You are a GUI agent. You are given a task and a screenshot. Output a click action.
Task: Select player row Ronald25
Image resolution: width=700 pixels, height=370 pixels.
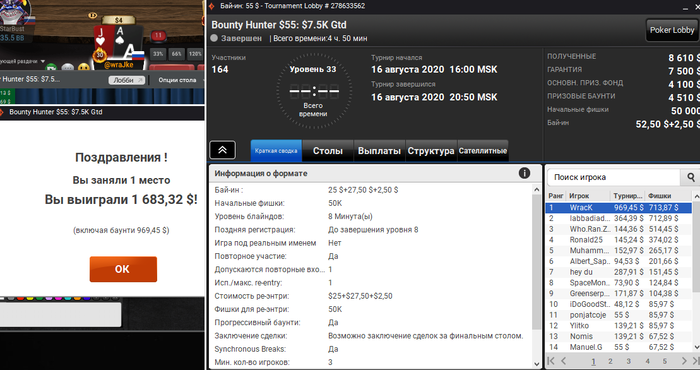pyautogui.click(x=618, y=240)
